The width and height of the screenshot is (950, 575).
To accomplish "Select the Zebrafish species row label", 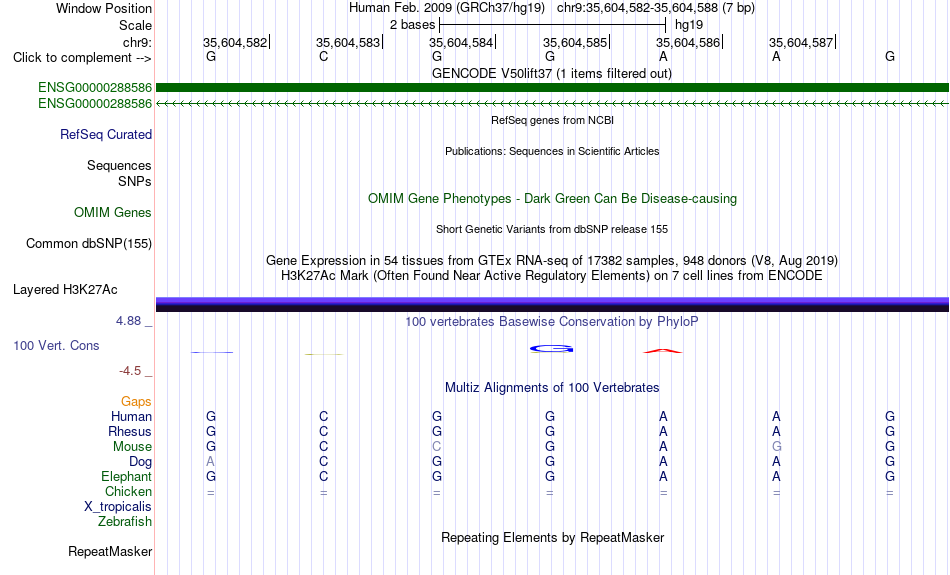I will 125,522.
